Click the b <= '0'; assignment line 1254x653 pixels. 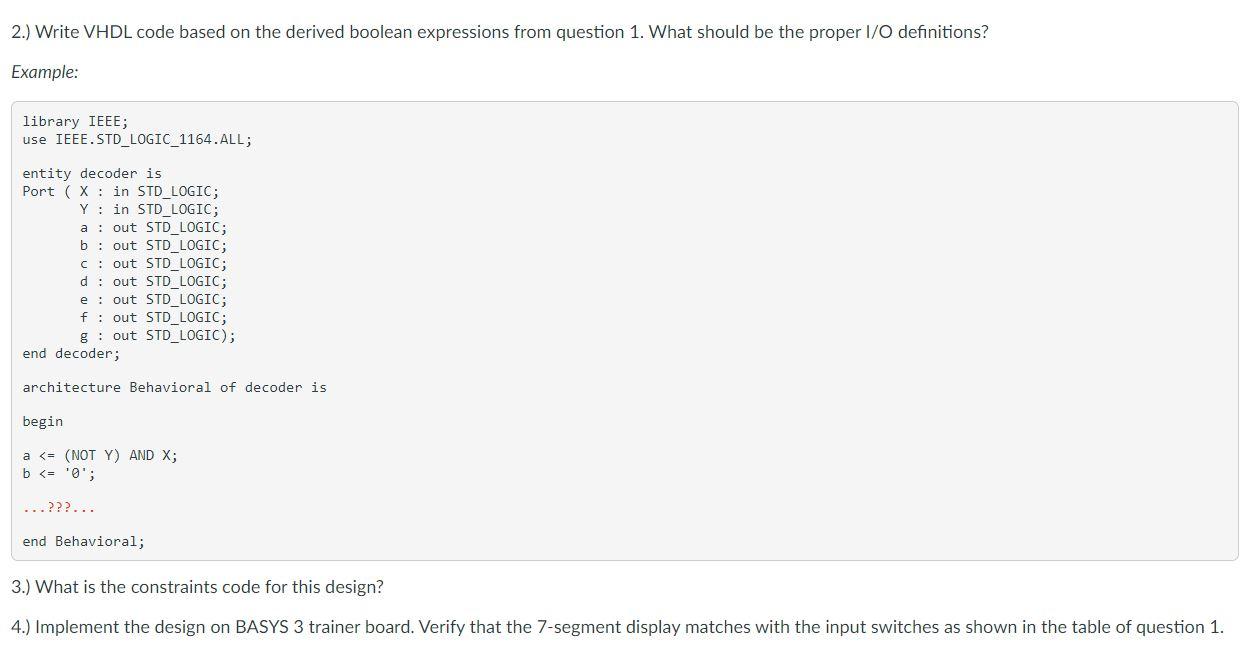59,473
